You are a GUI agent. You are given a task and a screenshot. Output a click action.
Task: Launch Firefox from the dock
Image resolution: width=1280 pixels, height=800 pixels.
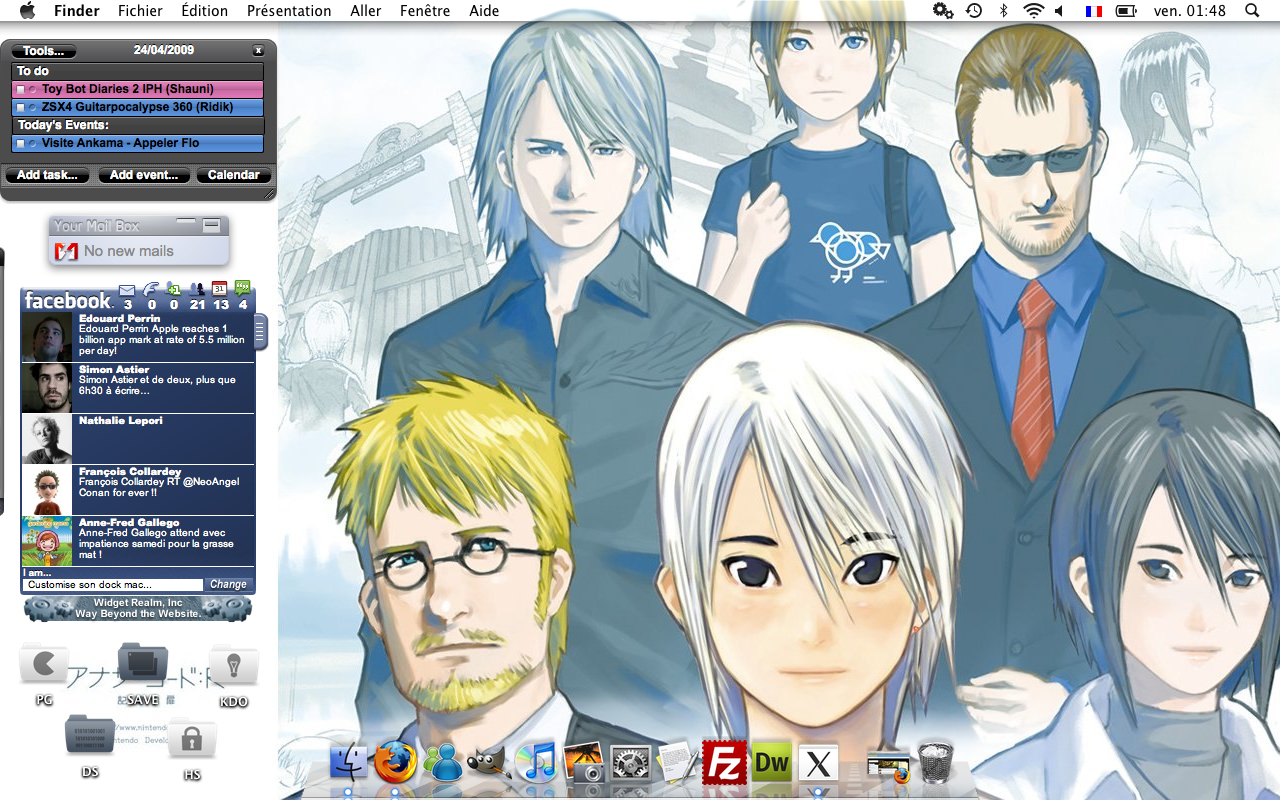[396, 763]
